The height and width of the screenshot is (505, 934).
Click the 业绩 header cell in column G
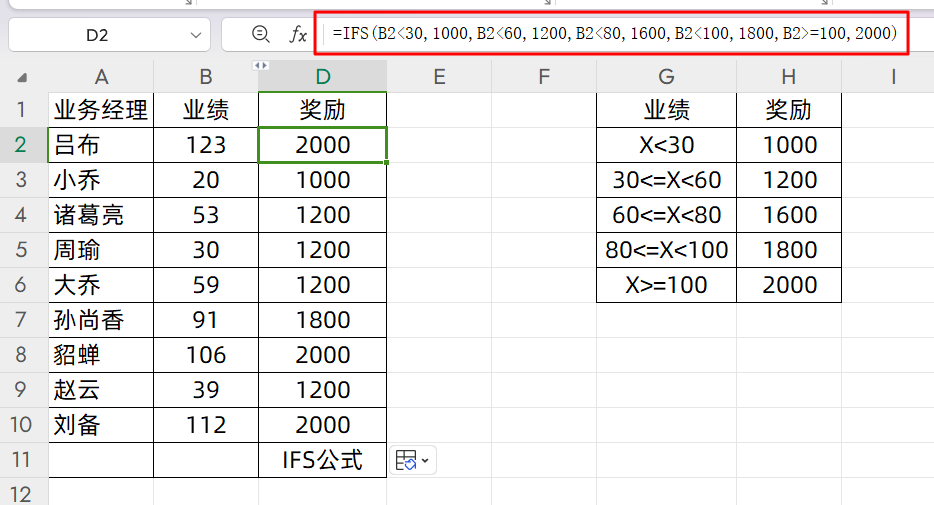click(666, 110)
